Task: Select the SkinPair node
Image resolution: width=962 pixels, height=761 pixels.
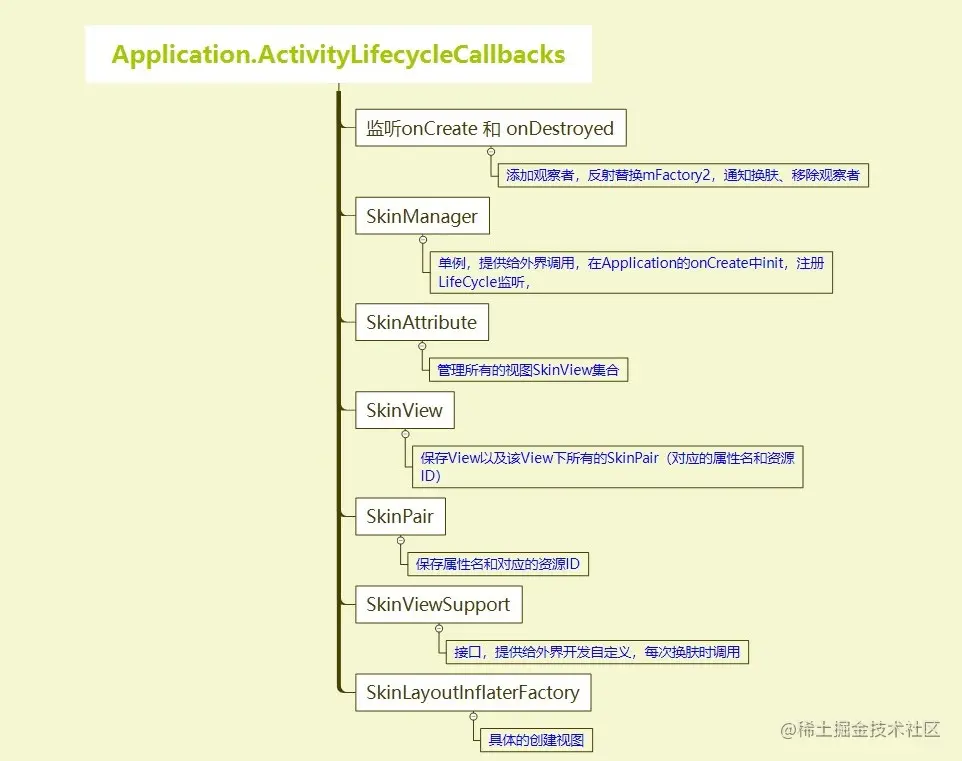Action: (400, 516)
